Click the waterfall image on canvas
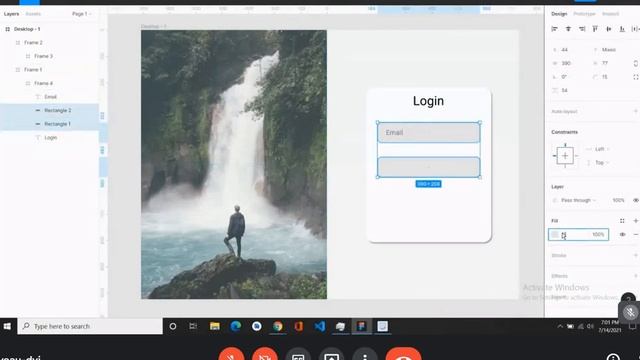 [234, 164]
